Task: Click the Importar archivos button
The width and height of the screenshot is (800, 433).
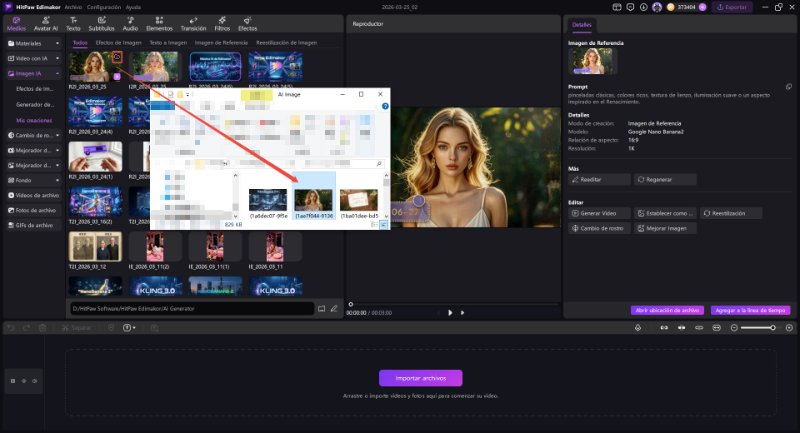Action: 420,378
